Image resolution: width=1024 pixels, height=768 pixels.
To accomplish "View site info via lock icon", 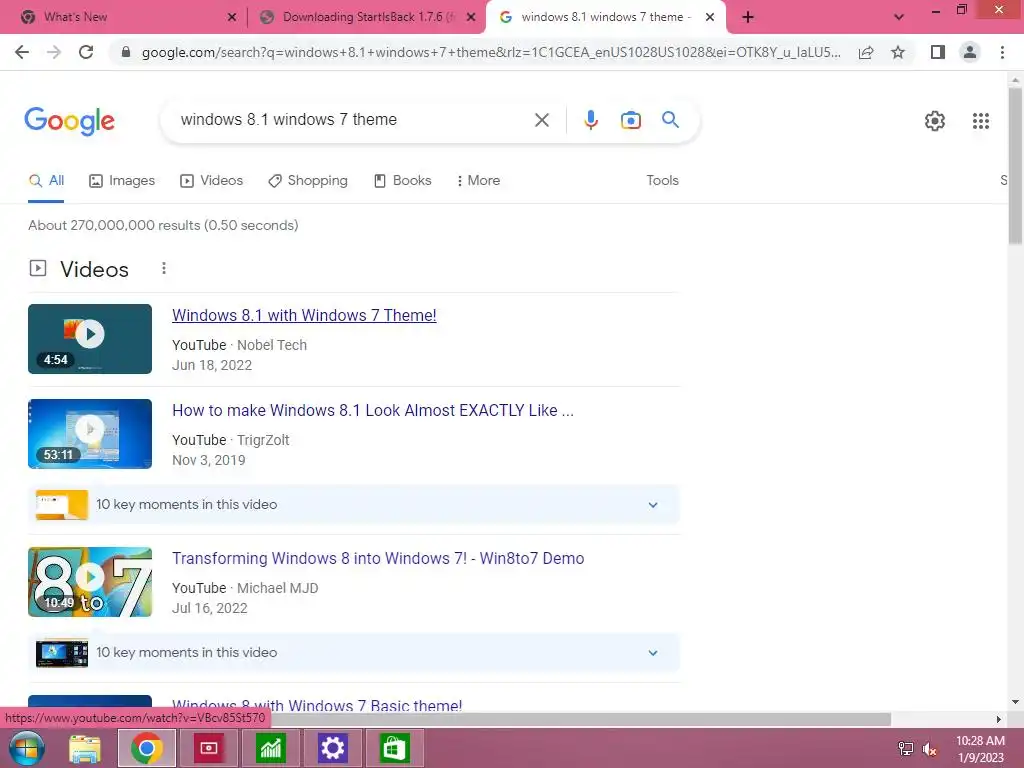I will coord(126,52).
